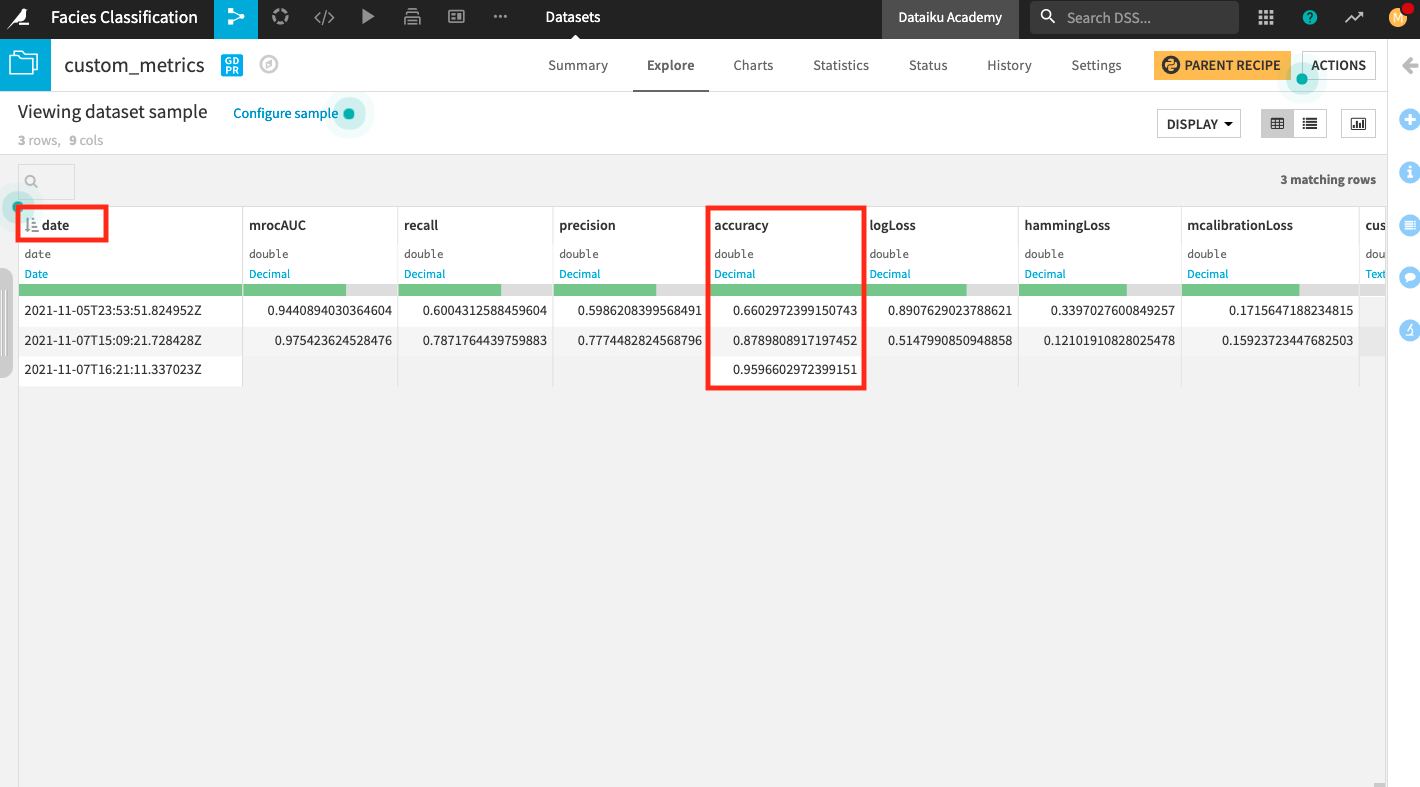Screen dimensions: 1420x787
Task: Select cell 0.5147990850948858 in logLoss
Action: click(x=941, y=341)
